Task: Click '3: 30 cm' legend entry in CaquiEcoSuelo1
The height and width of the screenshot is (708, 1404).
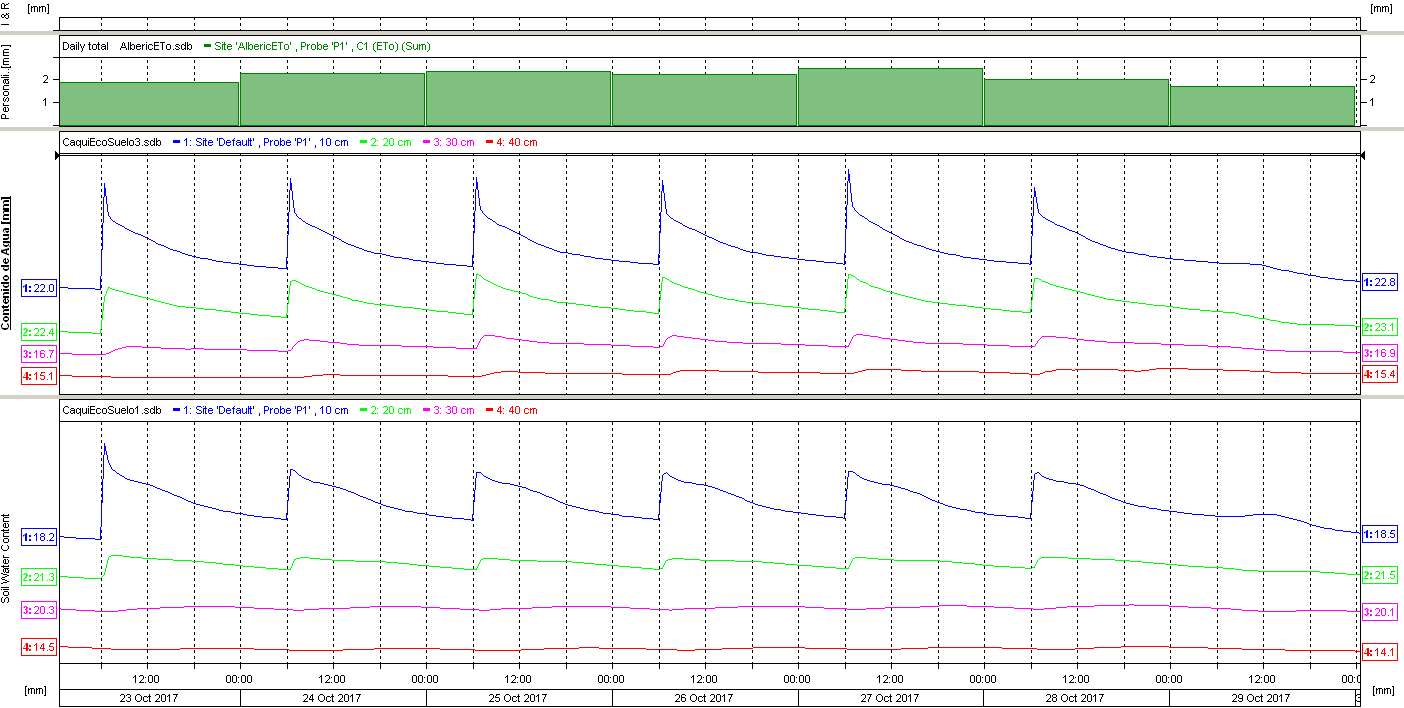Action: pyautogui.click(x=449, y=410)
